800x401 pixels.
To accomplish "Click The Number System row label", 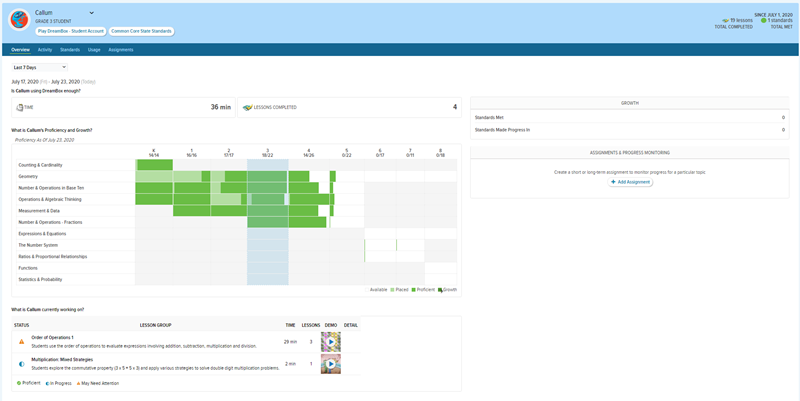I will 38,245.
